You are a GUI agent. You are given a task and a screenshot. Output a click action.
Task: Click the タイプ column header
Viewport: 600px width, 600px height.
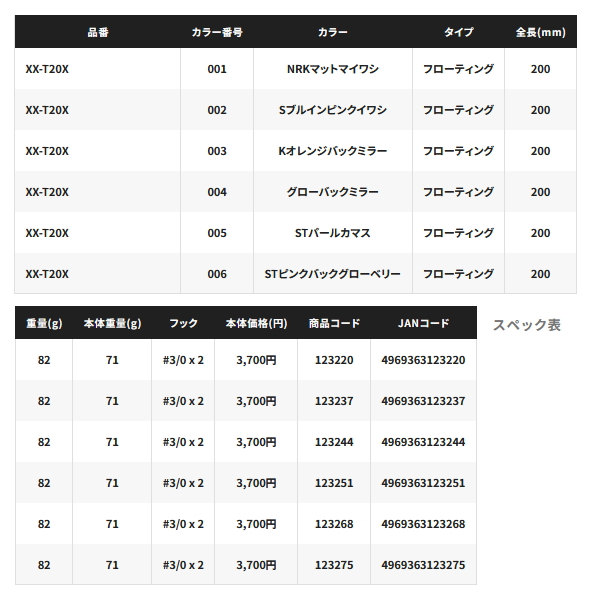click(x=458, y=32)
